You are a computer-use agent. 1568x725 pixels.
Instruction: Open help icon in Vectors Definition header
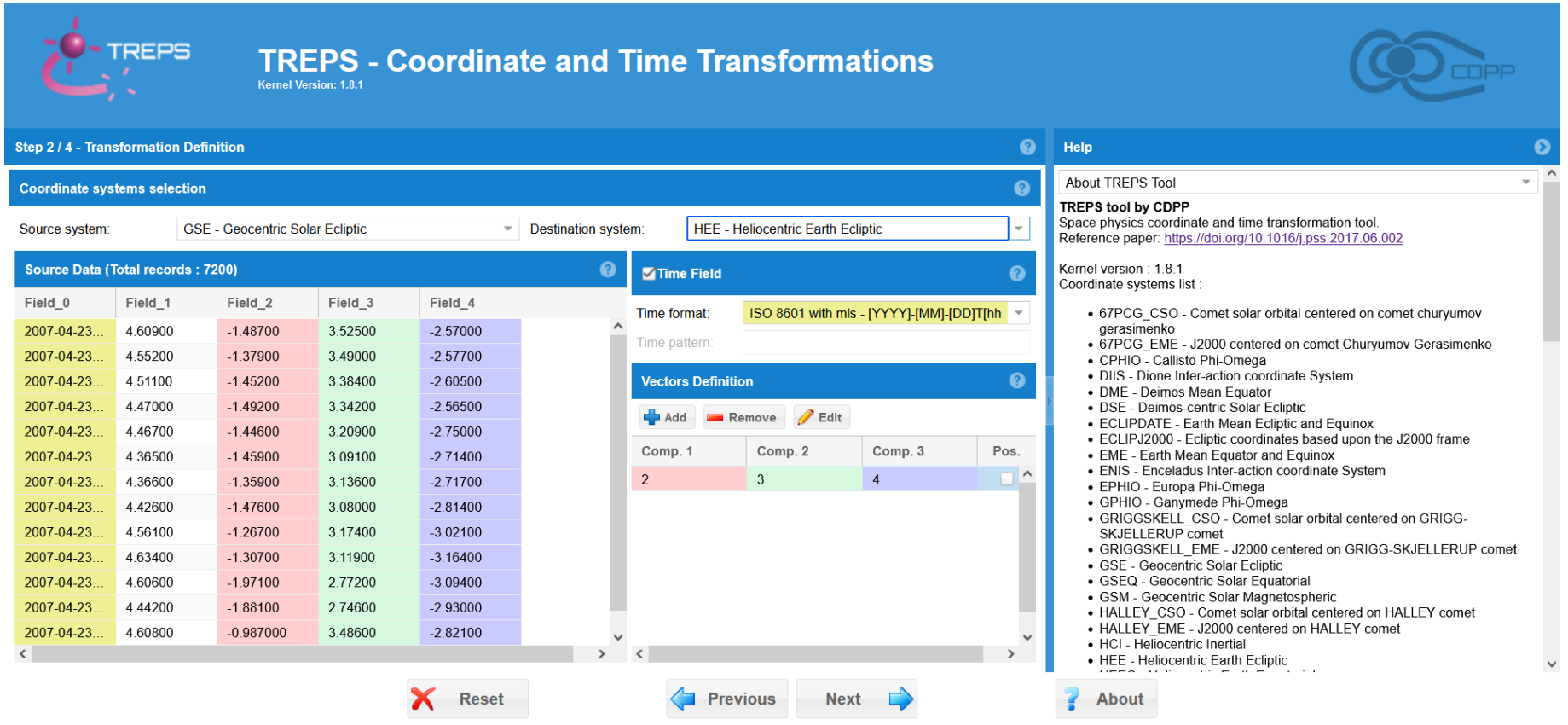click(x=1017, y=380)
